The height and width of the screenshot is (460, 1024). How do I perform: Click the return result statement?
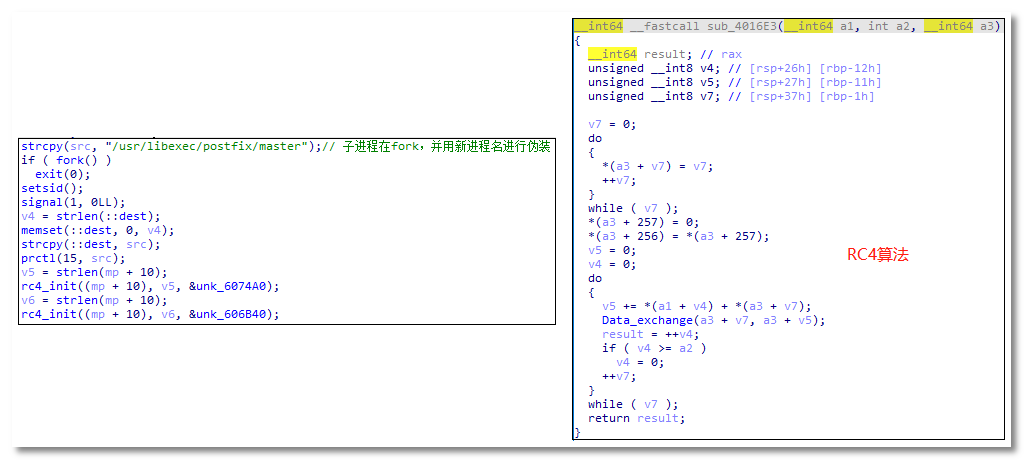[637, 418]
